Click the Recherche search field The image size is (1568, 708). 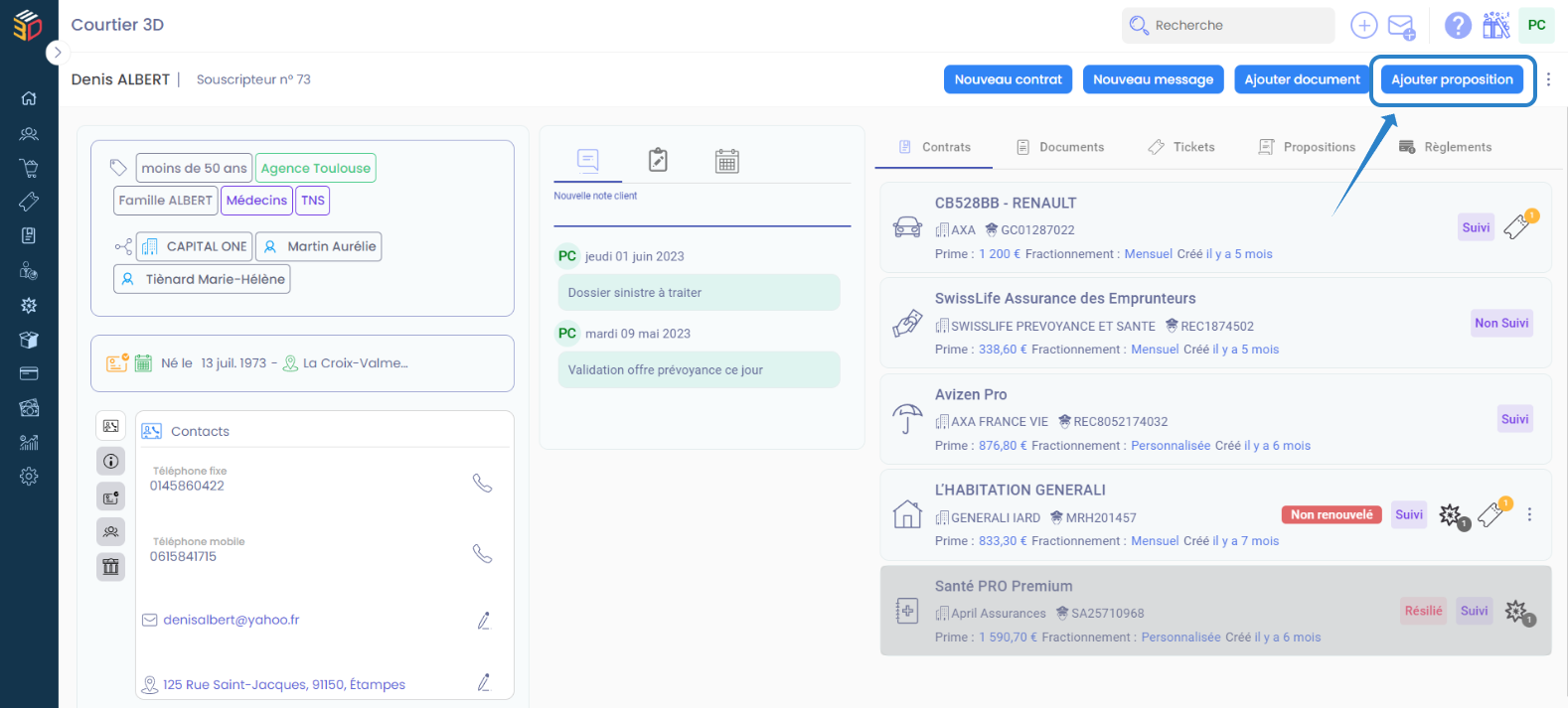tap(1228, 25)
